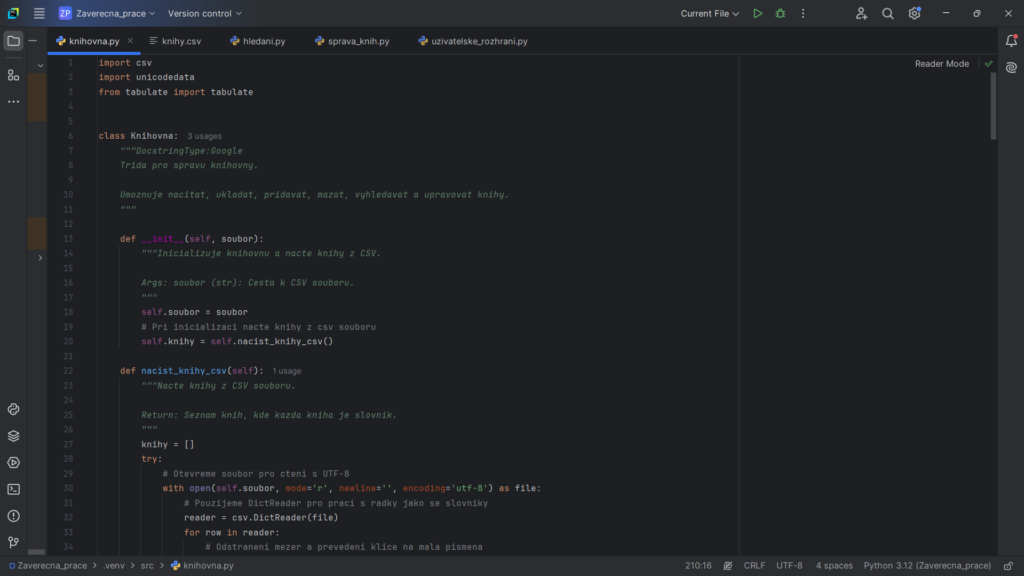Go to line via 210:16 position

click(698, 566)
